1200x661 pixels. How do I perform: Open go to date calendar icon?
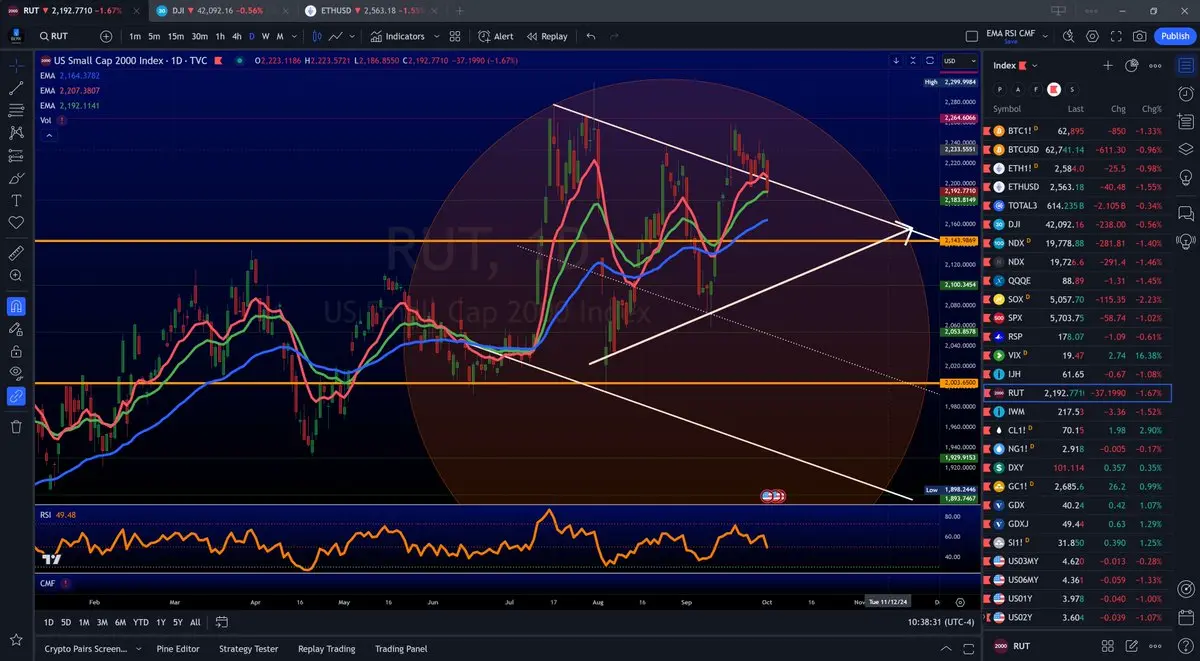[222, 622]
